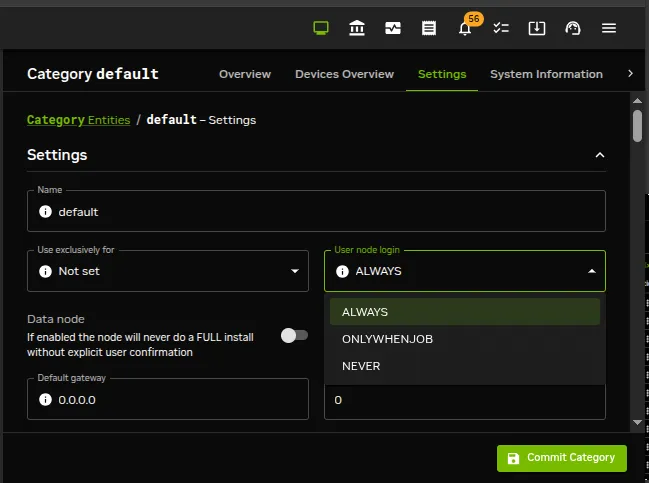Open the devices monitor icon in toolbar
Screen dimensions: 649x483
point(321,28)
